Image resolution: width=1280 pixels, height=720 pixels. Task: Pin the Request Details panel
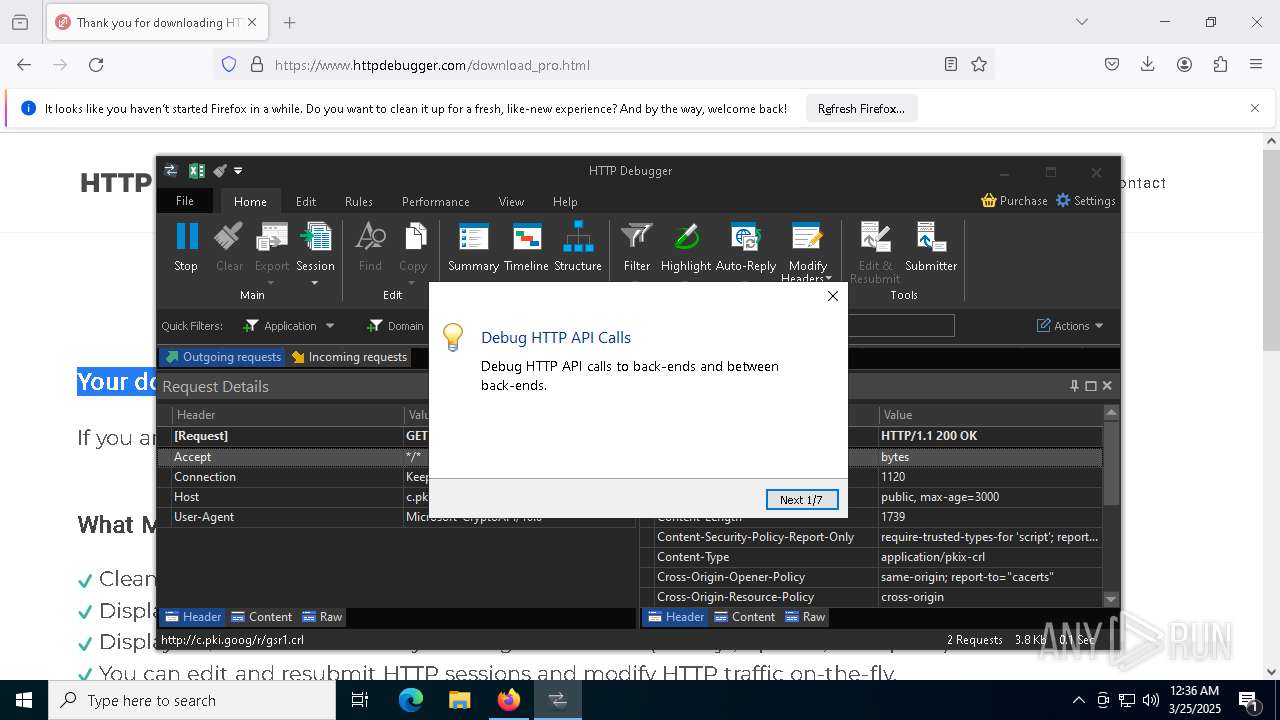tap(1074, 386)
